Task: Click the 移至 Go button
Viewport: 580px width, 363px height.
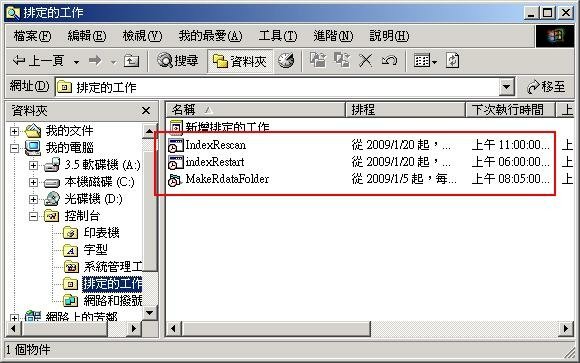Action: pyautogui.click(x=546, y=87)
